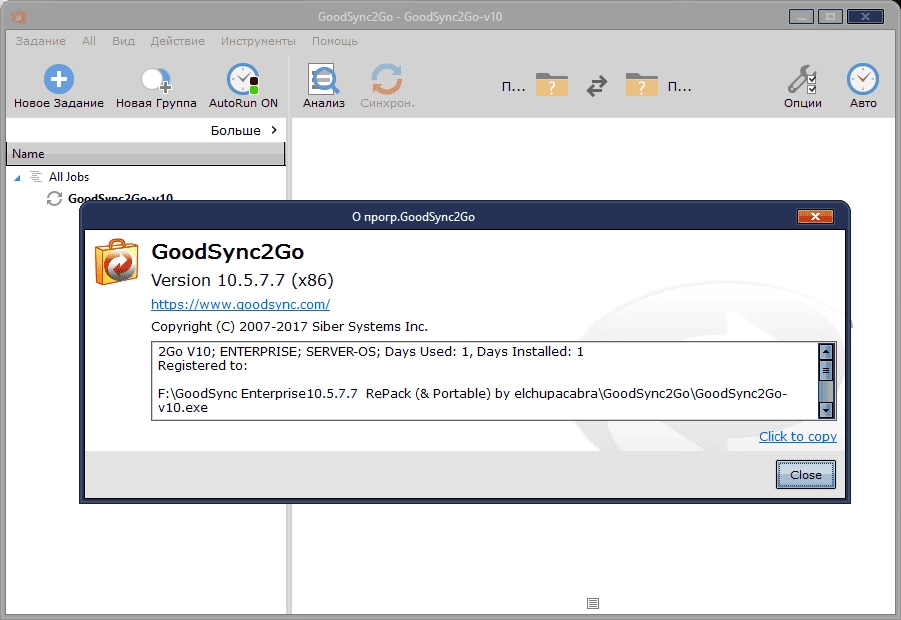Open the Вид menu
The height and width of the screenshot is (620, 901).
coord(123,41)
